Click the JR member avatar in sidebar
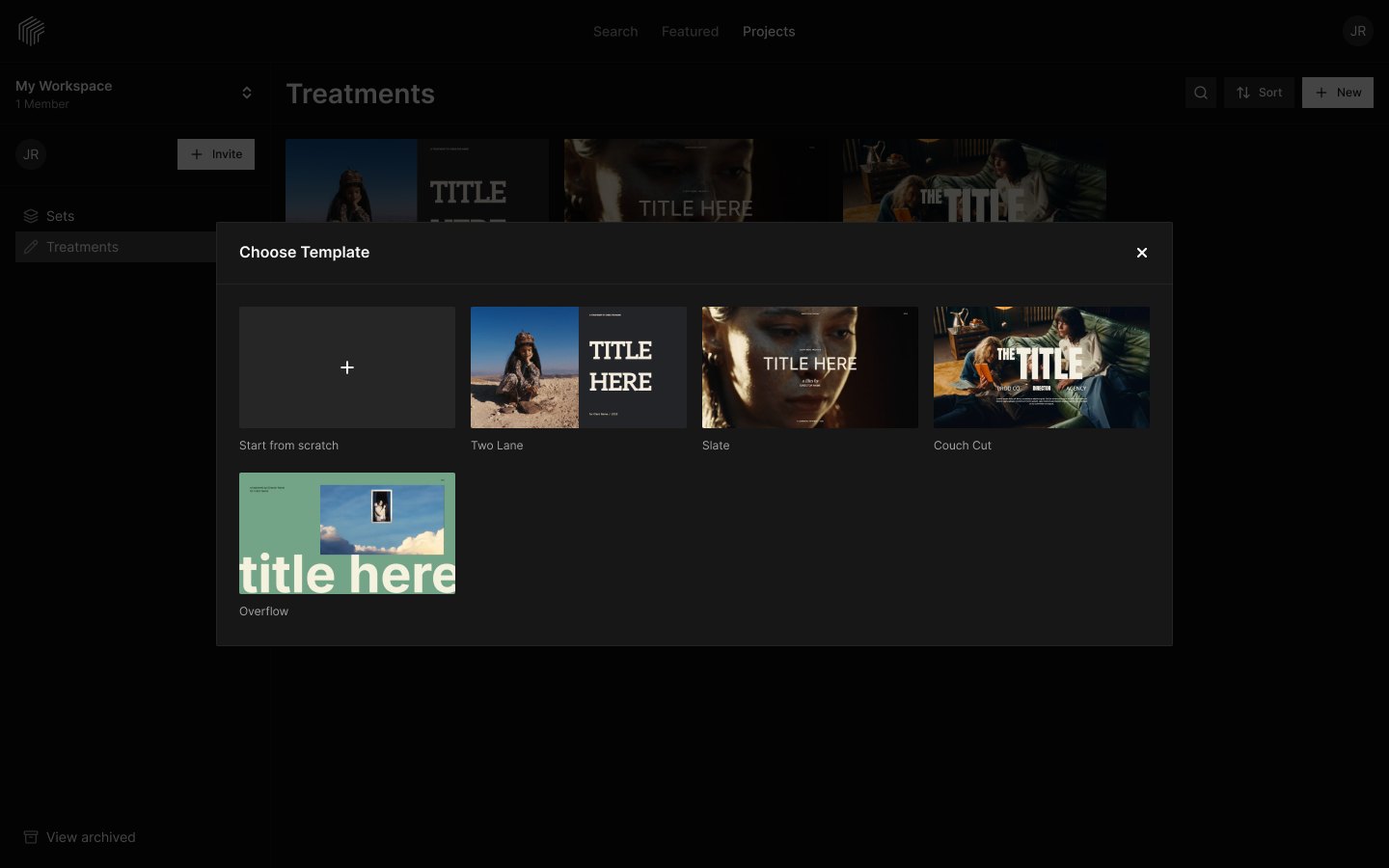Screen dimensions: 1389x868 coord(31,154)
